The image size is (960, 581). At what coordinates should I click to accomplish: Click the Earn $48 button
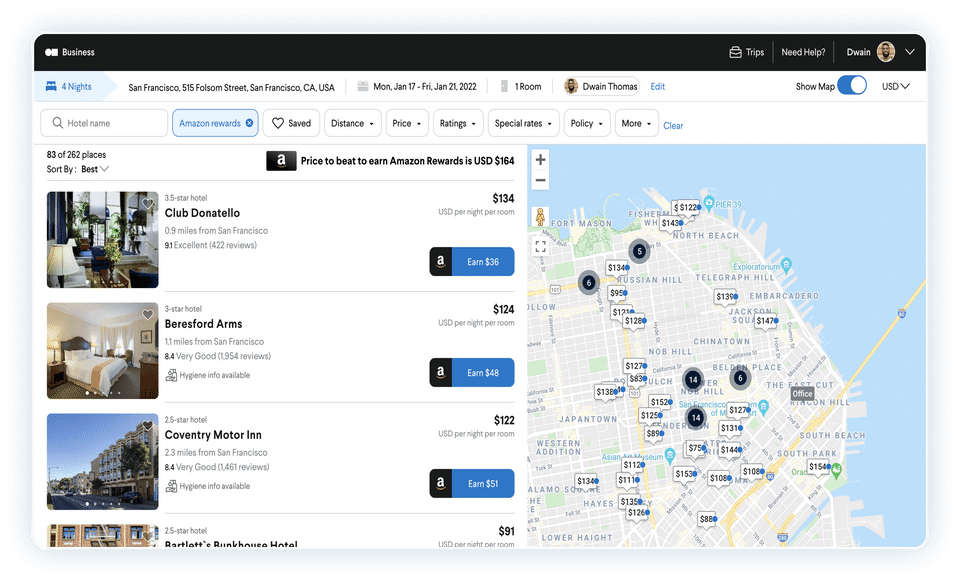pos(471,372)
